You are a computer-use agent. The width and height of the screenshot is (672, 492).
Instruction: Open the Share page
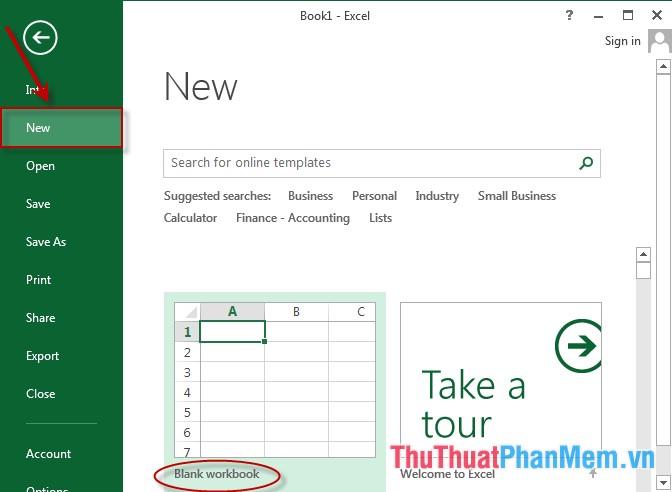(x=40, y=318)
